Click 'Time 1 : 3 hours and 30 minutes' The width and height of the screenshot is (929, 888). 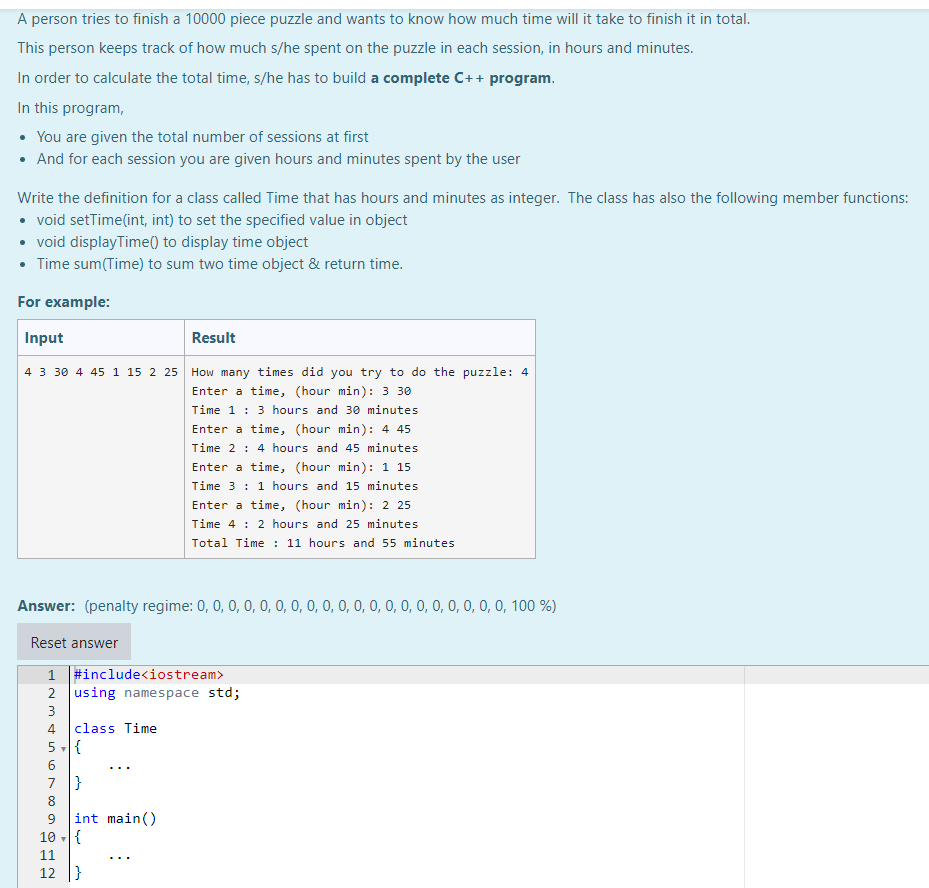[305, 410]
